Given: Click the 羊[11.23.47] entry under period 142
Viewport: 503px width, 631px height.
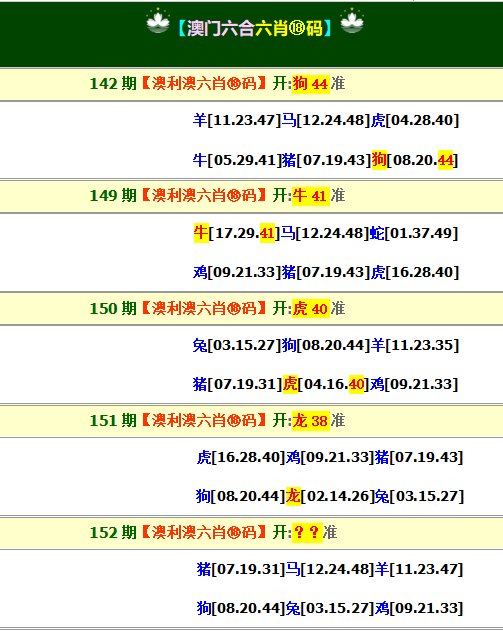Looking at the screenshot, I should [237, 120].
